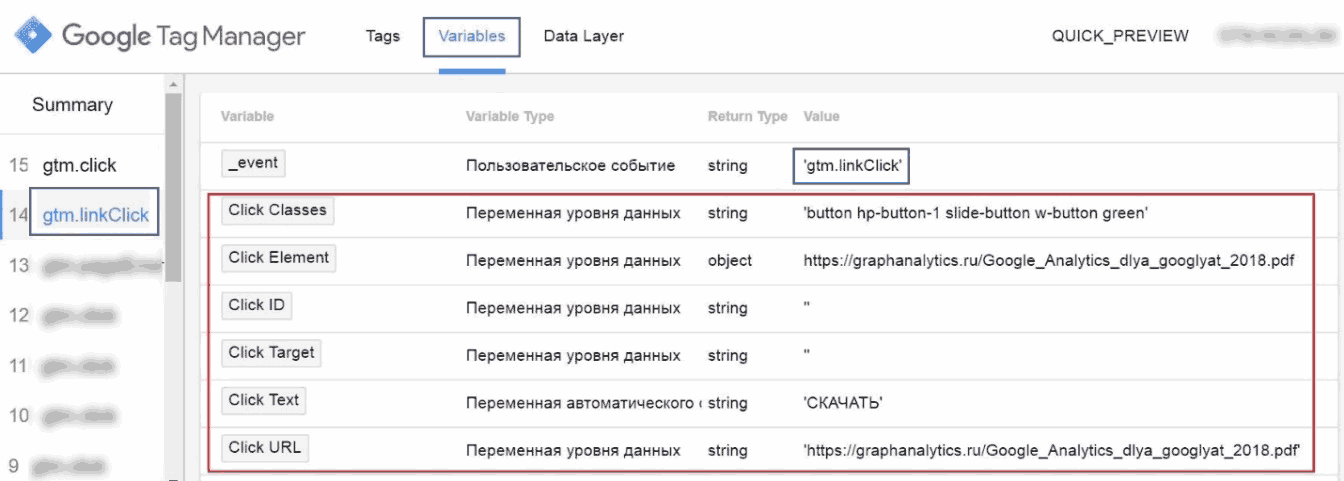Click the Click ID variable chip
This screenshot has height=481, width=1344.
(x=256, y=305)
